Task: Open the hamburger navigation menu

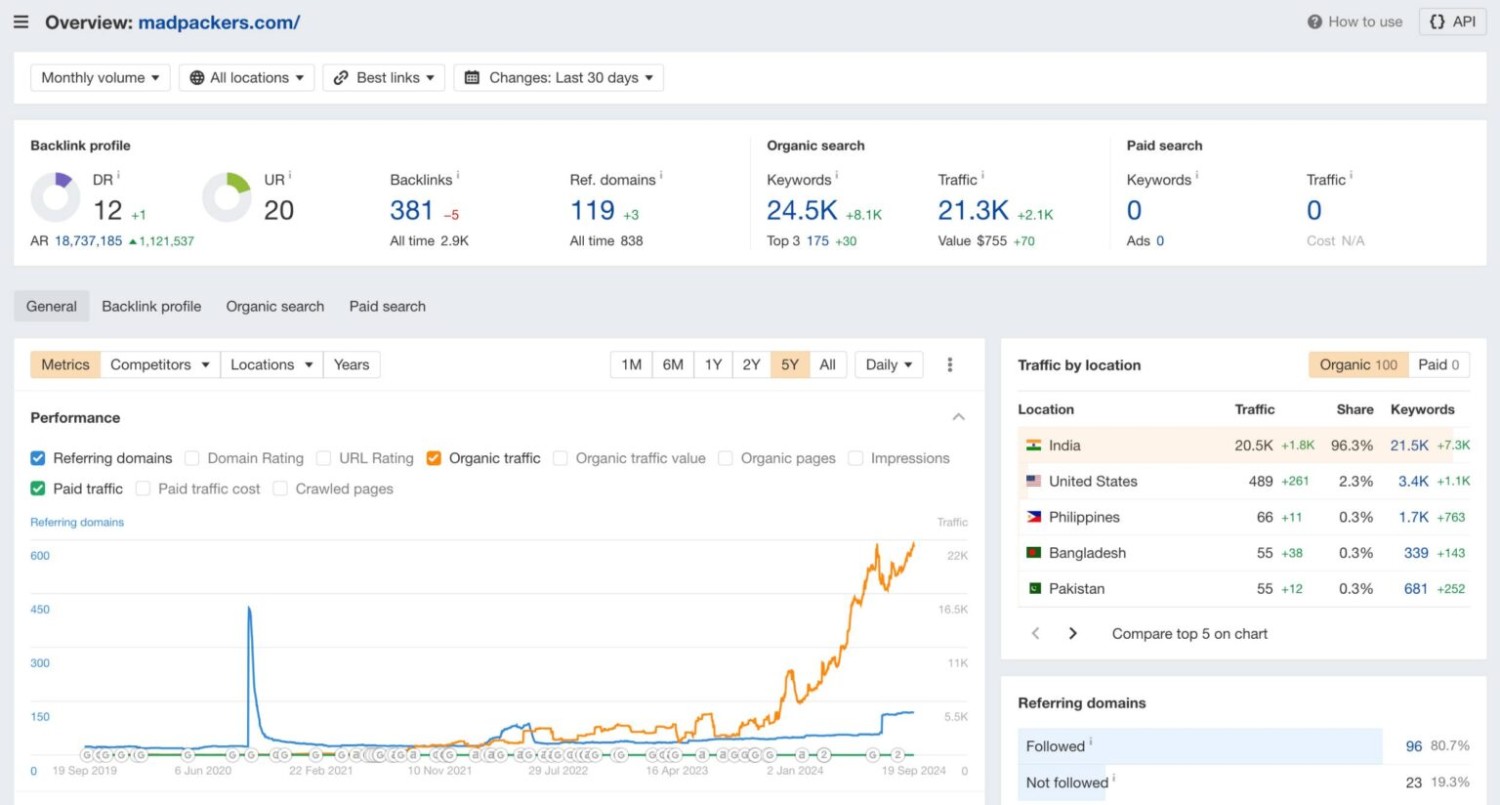Action: pos(21,21)
